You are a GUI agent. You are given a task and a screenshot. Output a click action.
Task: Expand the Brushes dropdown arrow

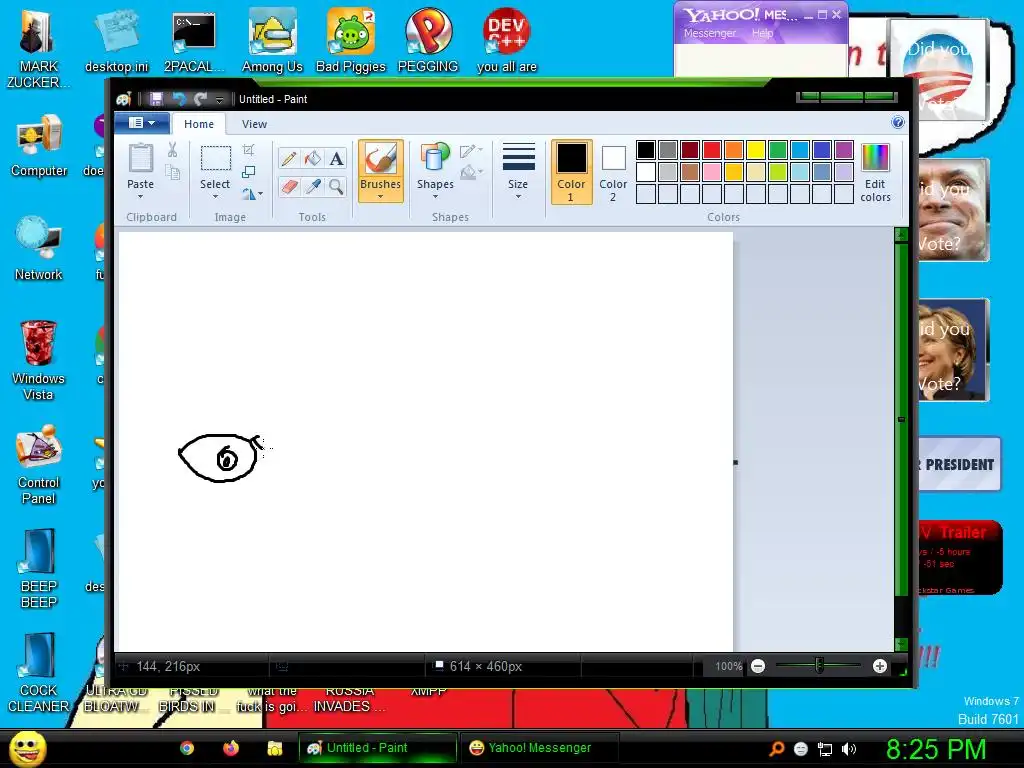pos(381,197)
